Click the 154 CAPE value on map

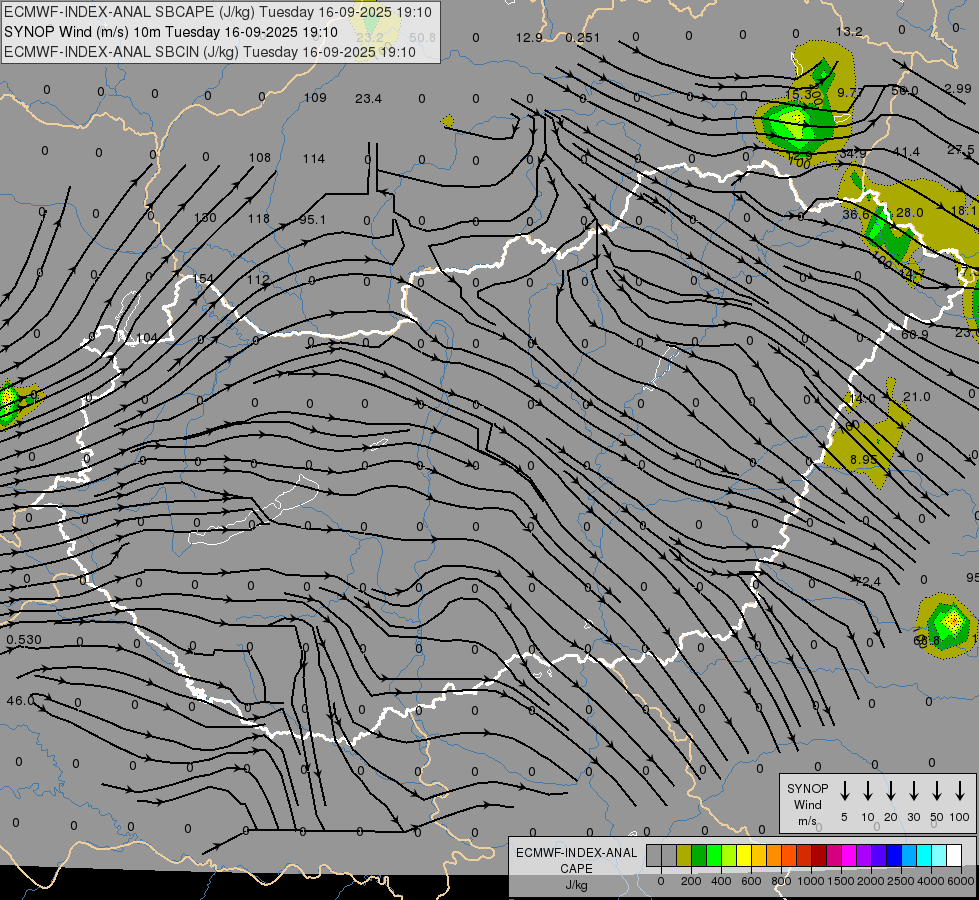tap(202, 279)
